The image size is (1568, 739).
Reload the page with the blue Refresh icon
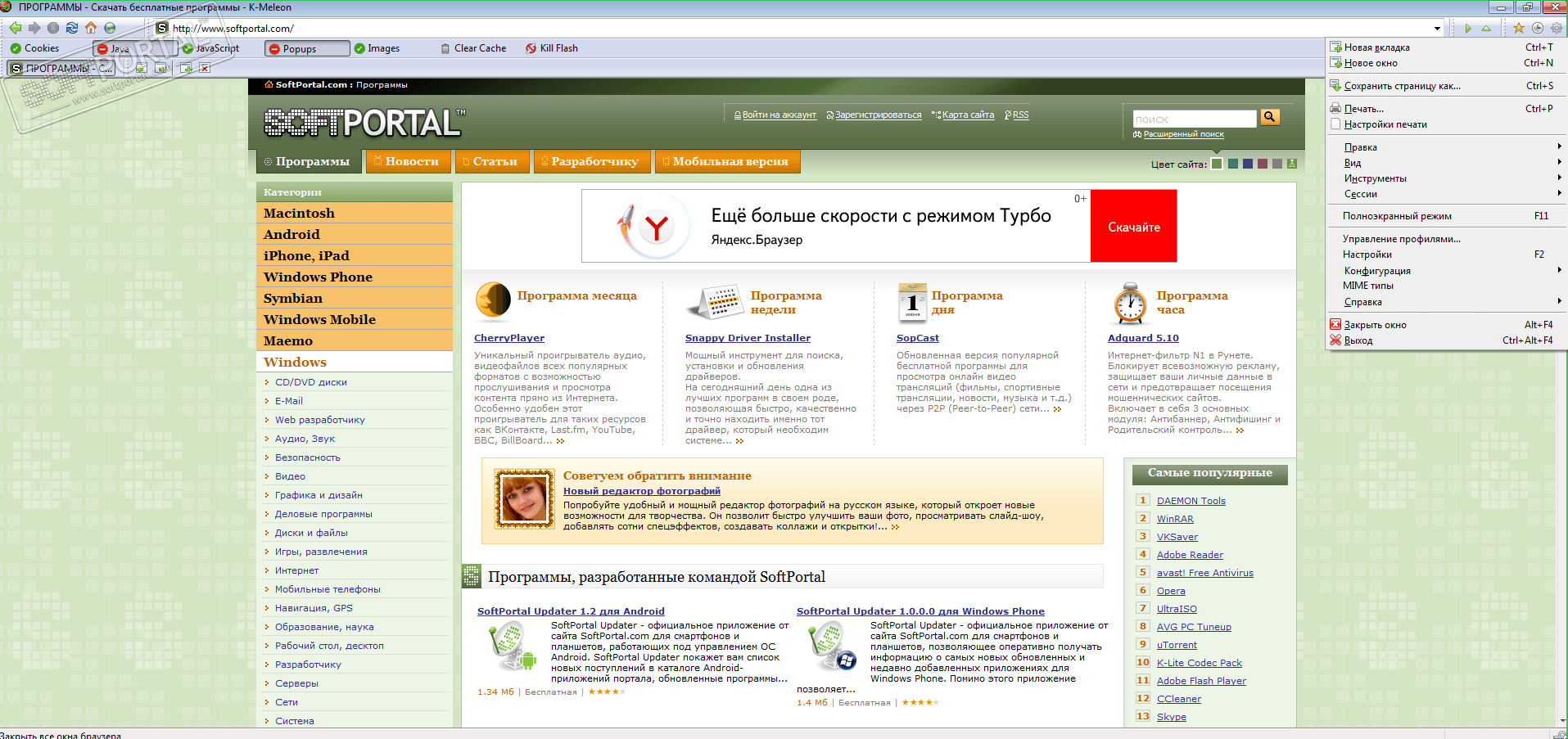[x=72, y=28]
